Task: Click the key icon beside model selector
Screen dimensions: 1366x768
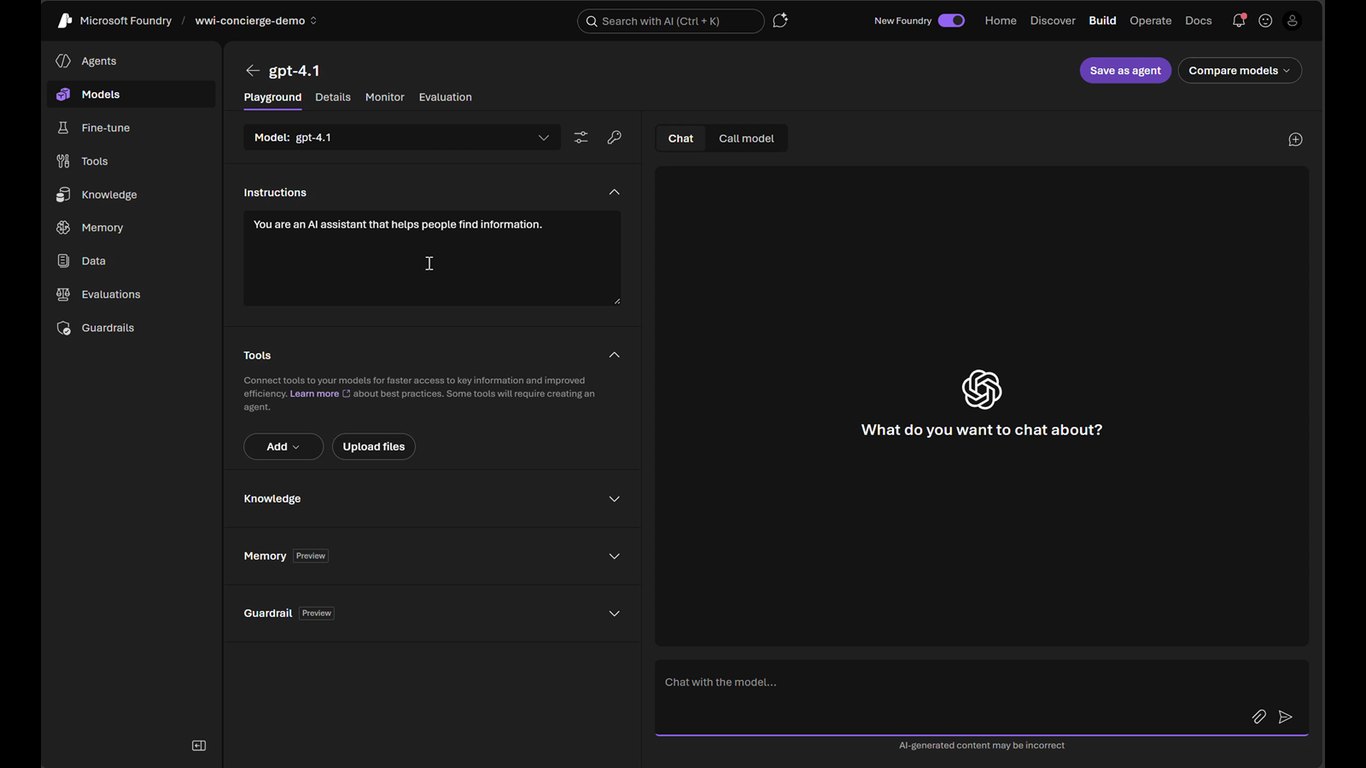Action: click(x=614, y=137)
